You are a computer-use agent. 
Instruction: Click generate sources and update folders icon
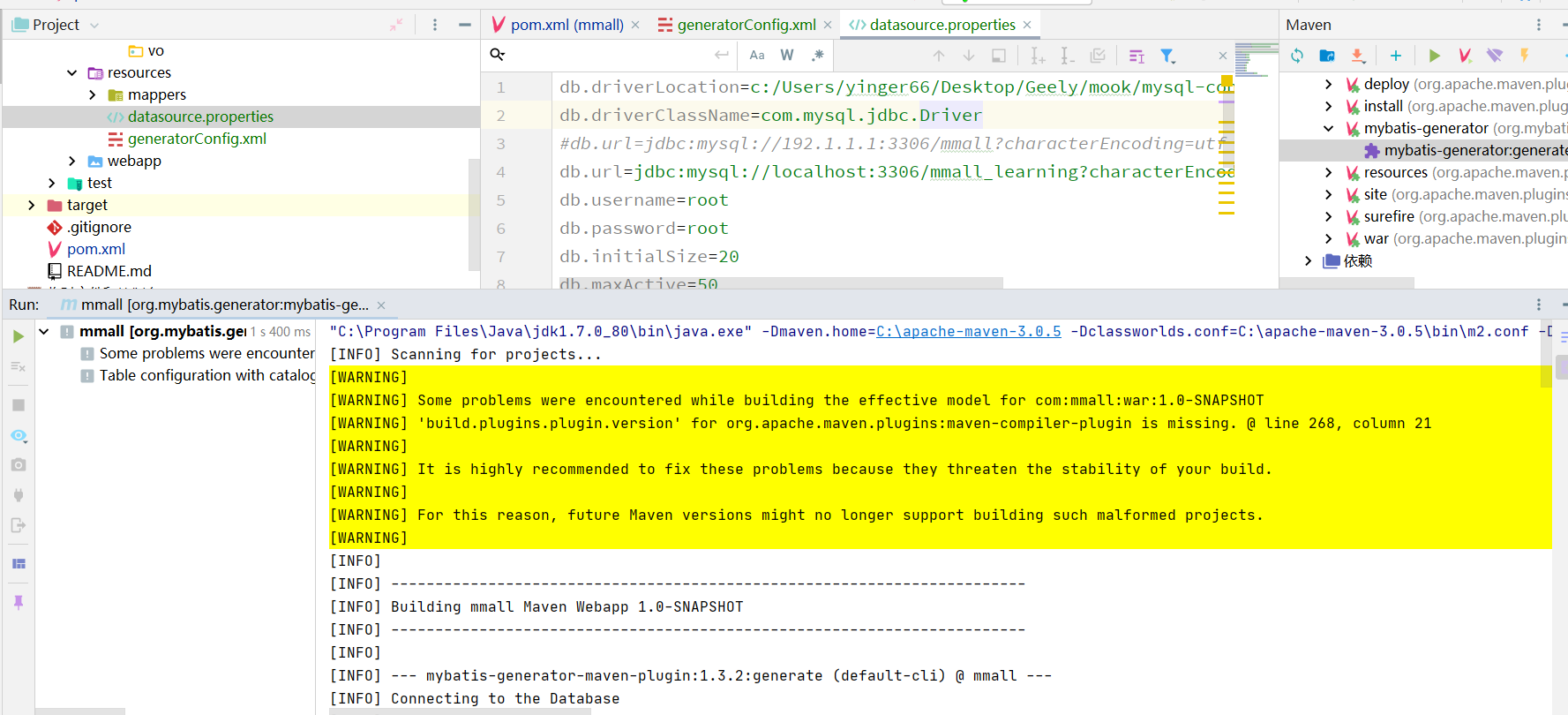point(1327,56)
